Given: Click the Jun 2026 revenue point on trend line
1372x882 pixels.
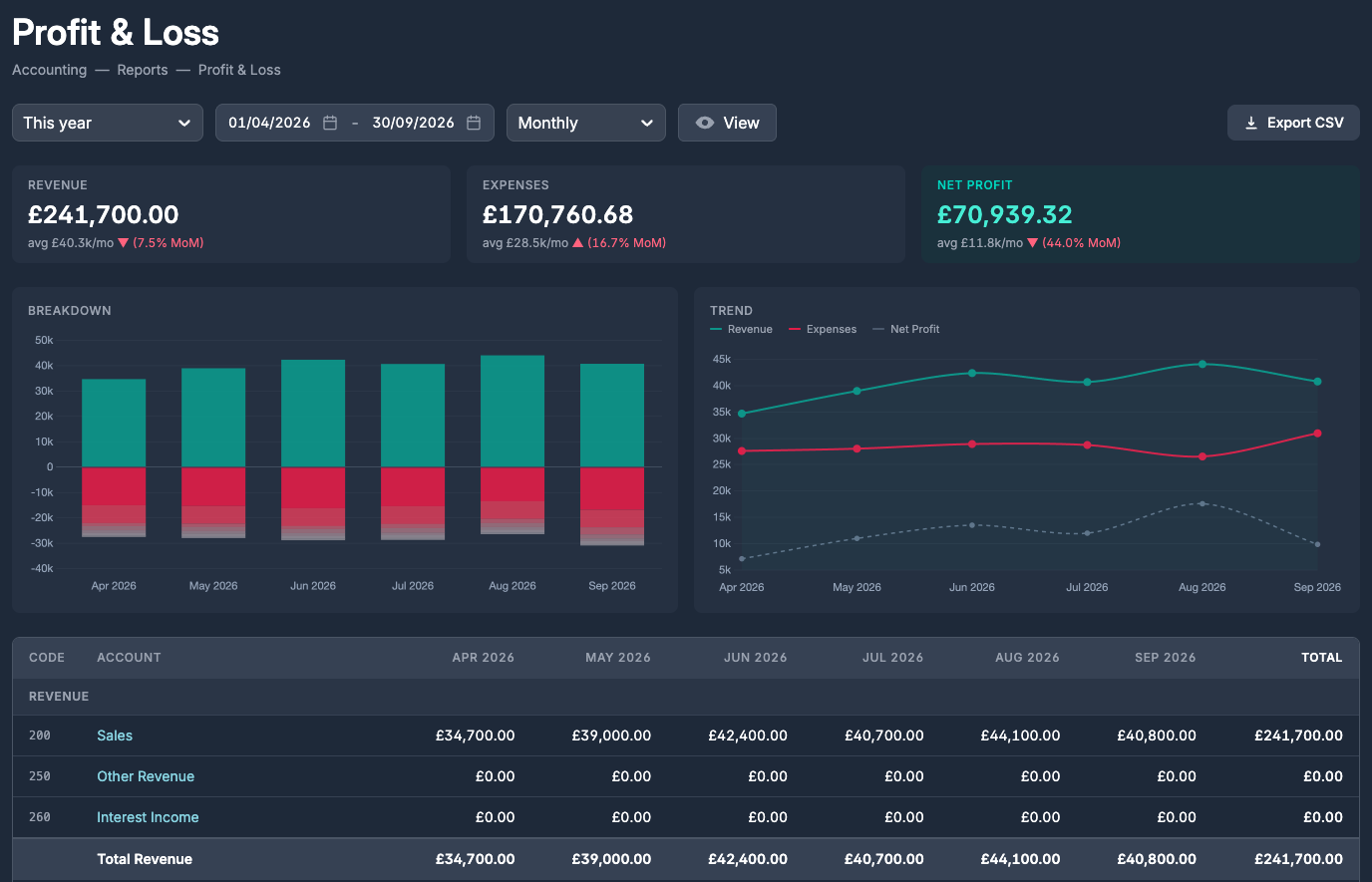Looking at the screenshot, I should [x=972, y=373].
